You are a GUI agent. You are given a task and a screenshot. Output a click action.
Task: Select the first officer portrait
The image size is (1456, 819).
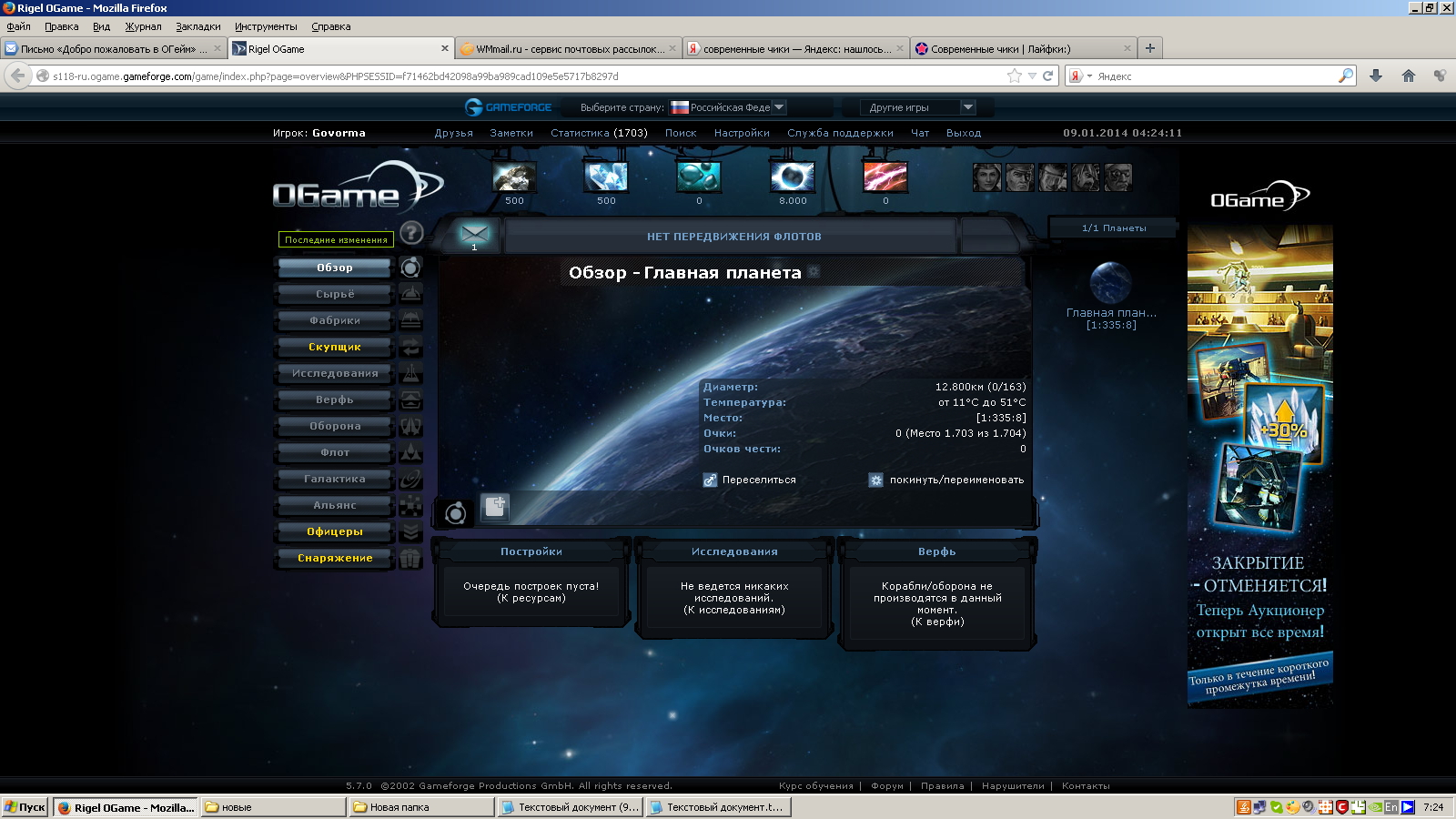986,177
